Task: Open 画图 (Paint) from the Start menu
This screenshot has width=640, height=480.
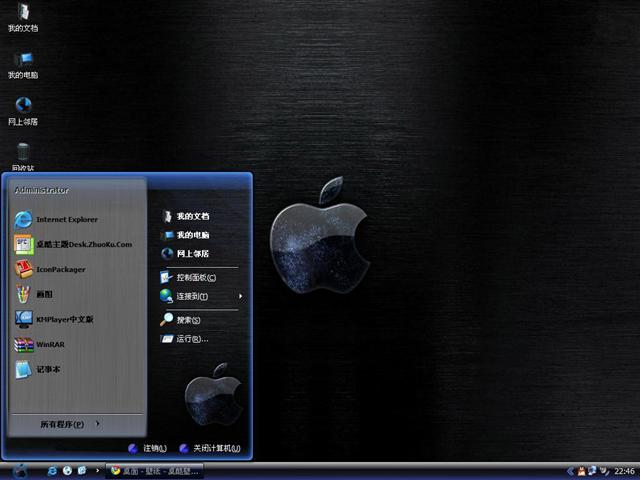Action: pyautogui.click(x=44, y=294)
